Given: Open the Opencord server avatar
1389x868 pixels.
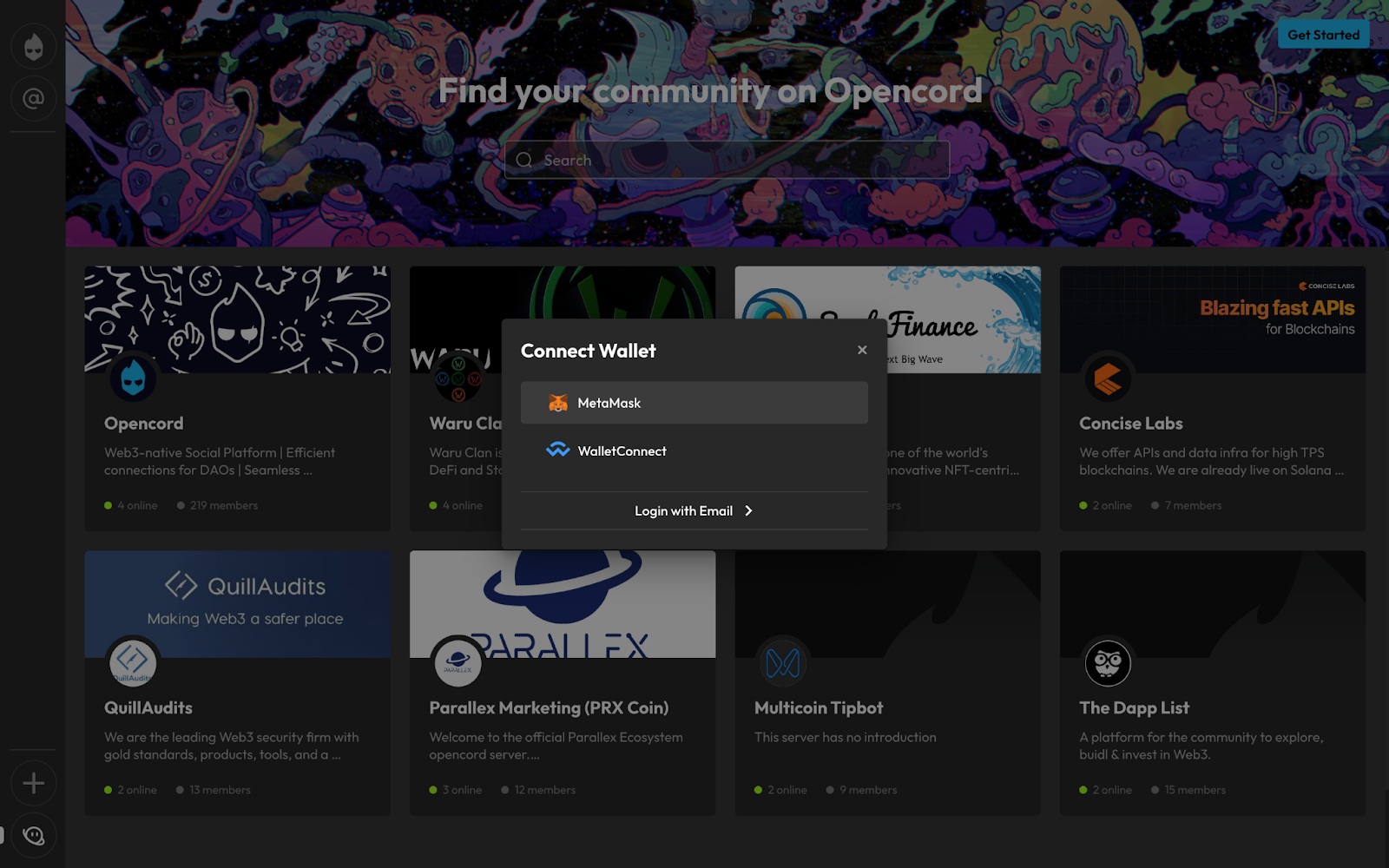Looking at the screenshot, I should coord(133,378).
